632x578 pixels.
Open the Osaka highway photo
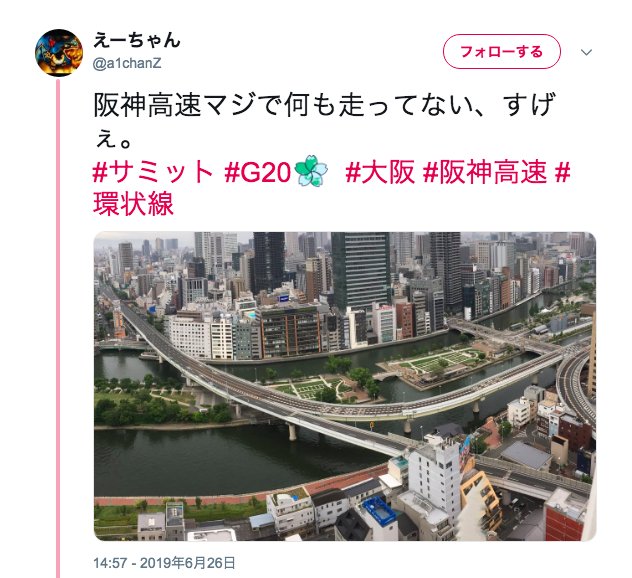point(345,386)
